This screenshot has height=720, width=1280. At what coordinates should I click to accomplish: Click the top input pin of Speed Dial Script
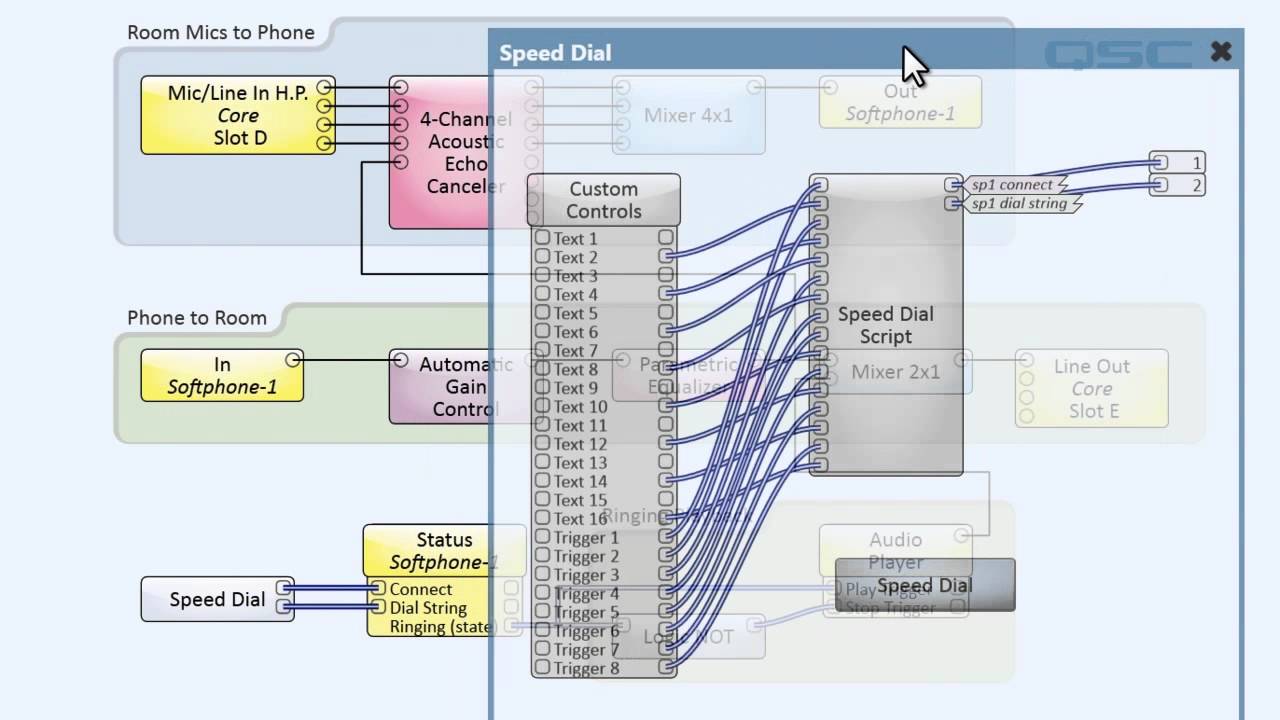pyautogui.click(x=820, y=184)
